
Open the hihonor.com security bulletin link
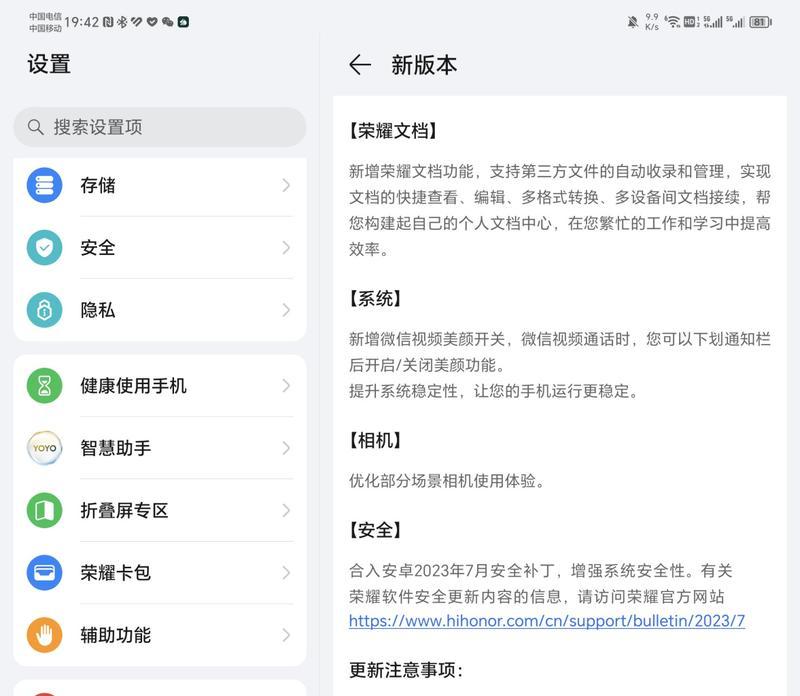click(547, 621)
